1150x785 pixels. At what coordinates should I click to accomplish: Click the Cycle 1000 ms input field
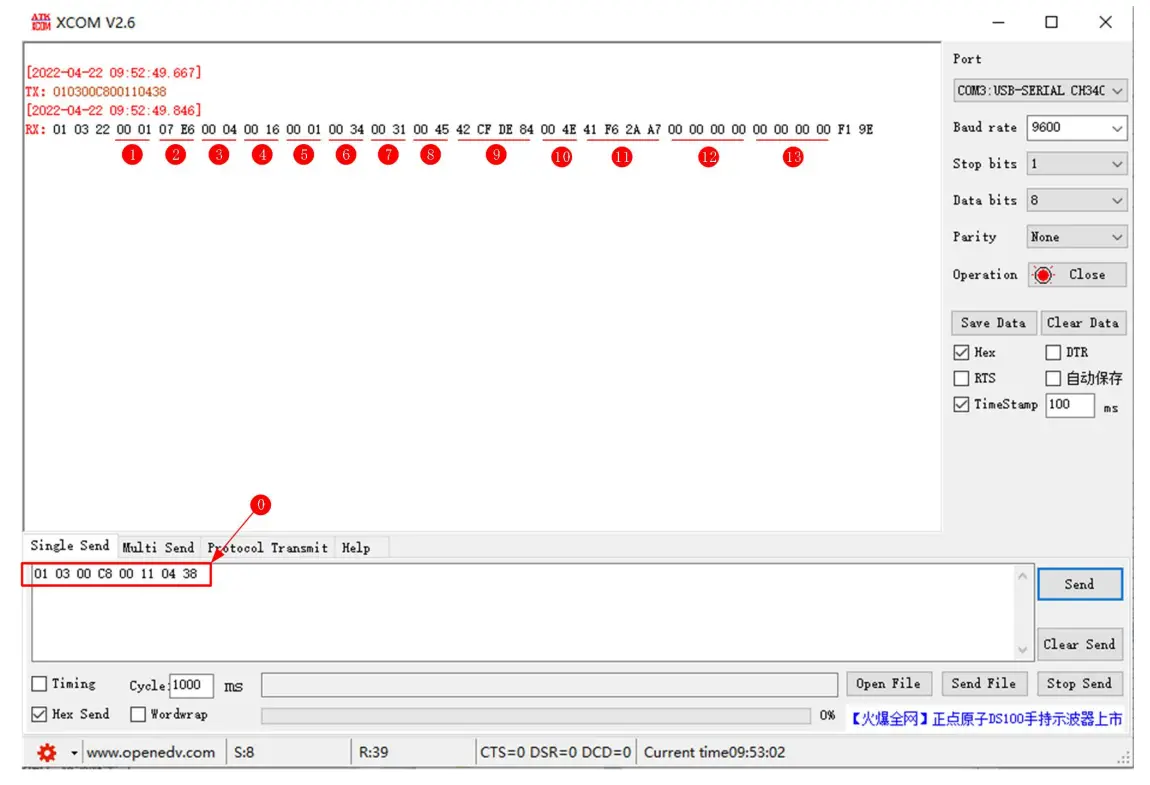click(191, 685)
